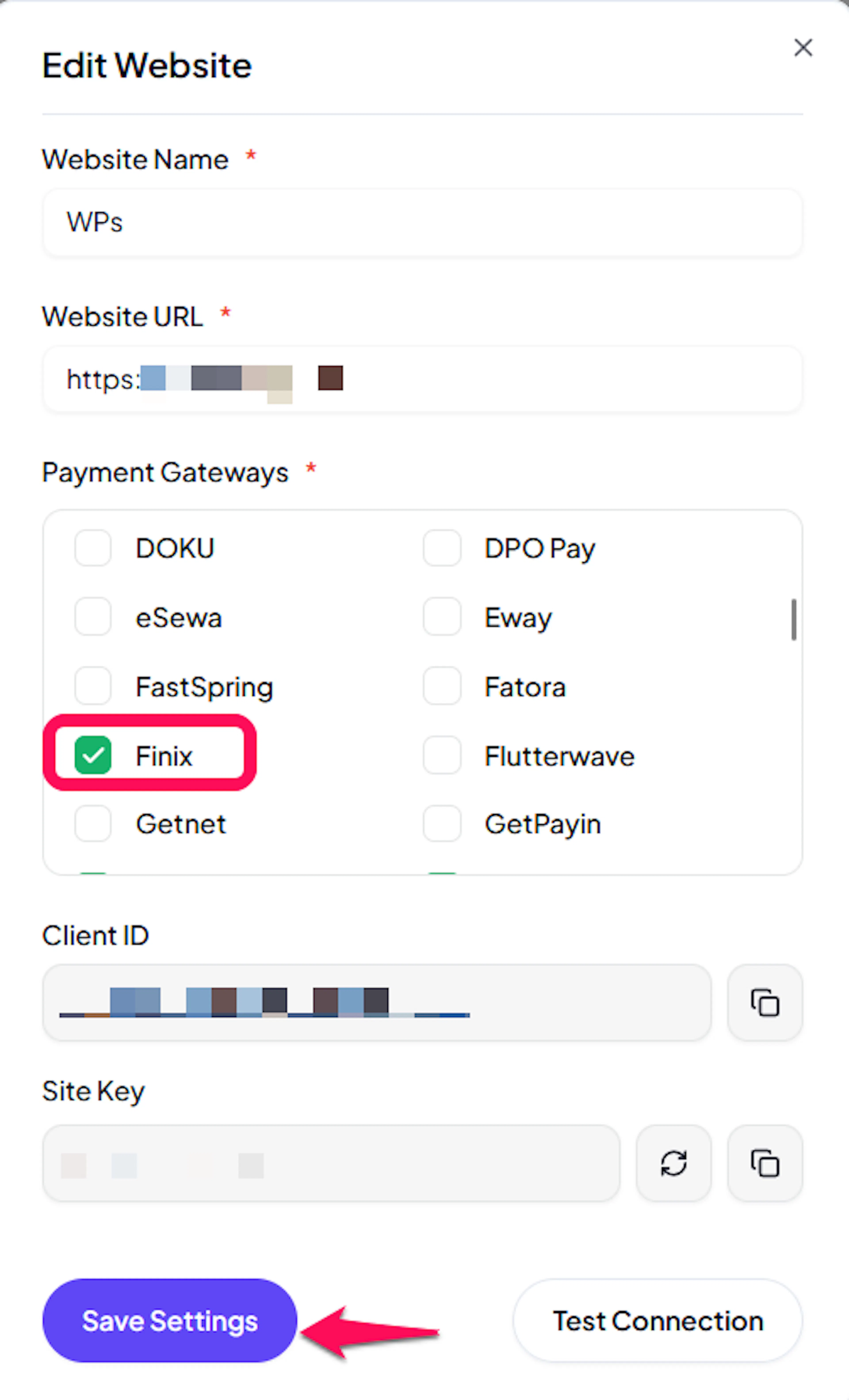Tick the DPO Pay checkbox

pyautogui.click(x=442, y=548)
